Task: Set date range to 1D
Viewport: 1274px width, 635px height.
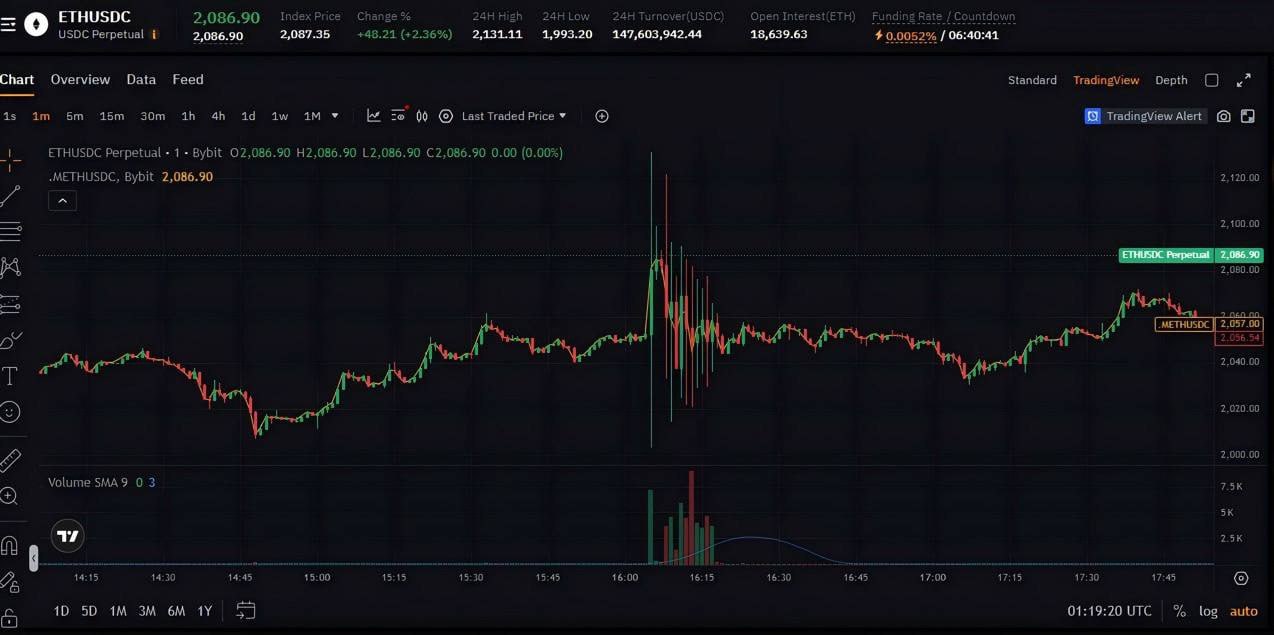Action: click(x=61, y=611)
